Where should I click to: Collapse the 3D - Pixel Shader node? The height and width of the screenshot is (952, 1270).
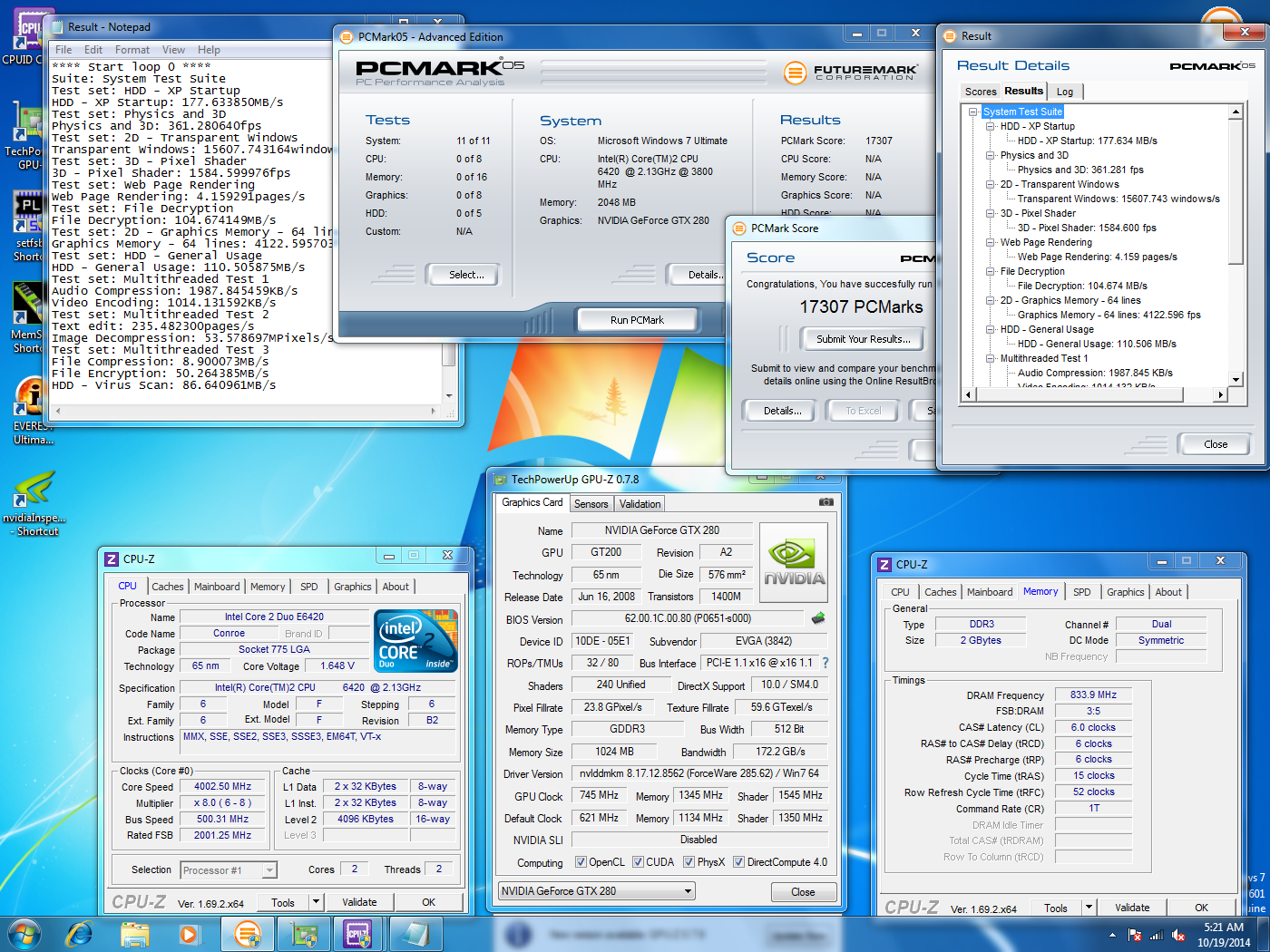coord(991,213)
